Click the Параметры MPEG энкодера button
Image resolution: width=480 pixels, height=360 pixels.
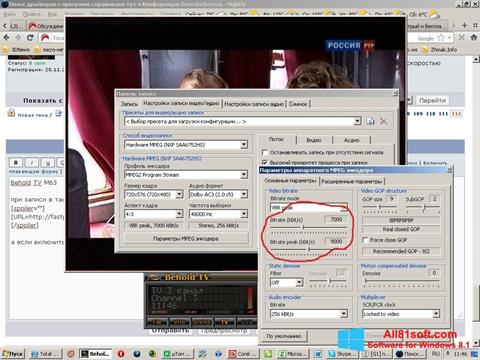pos(186,239)
